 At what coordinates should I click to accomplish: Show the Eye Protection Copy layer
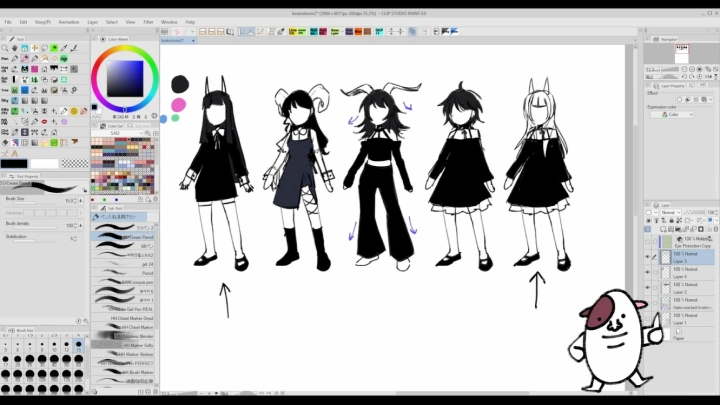[647, 242]
